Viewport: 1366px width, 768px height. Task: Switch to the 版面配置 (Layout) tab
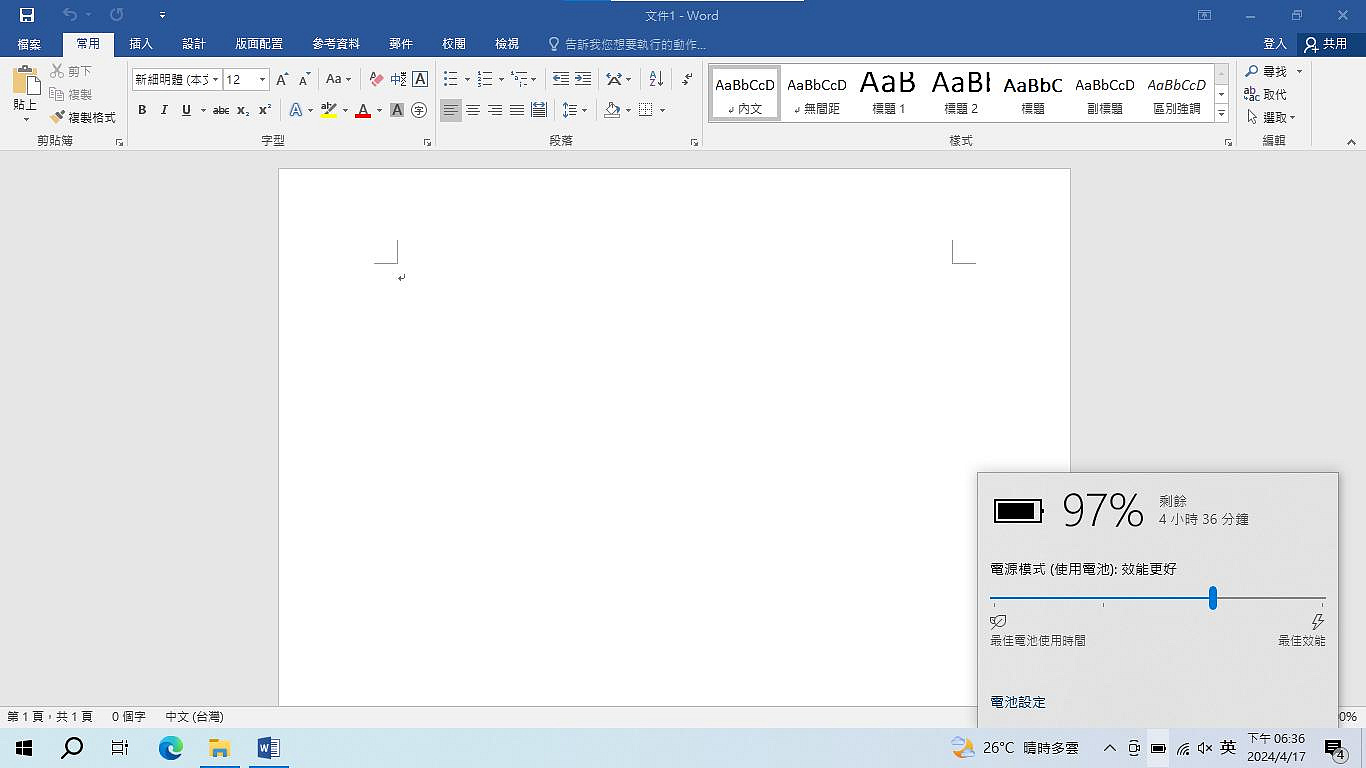click(259, 44)
